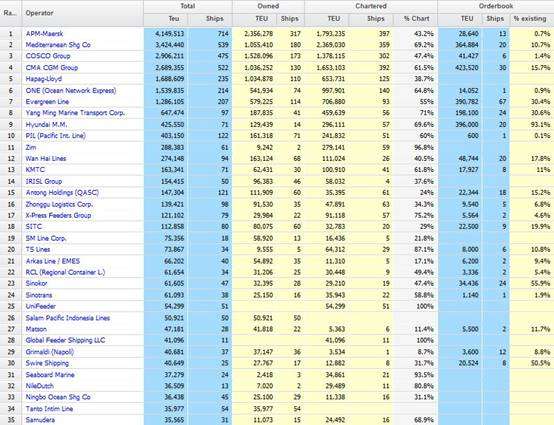
Task: Open Yang Ming Marine Transport Corp. link
Action: [75, 113]
